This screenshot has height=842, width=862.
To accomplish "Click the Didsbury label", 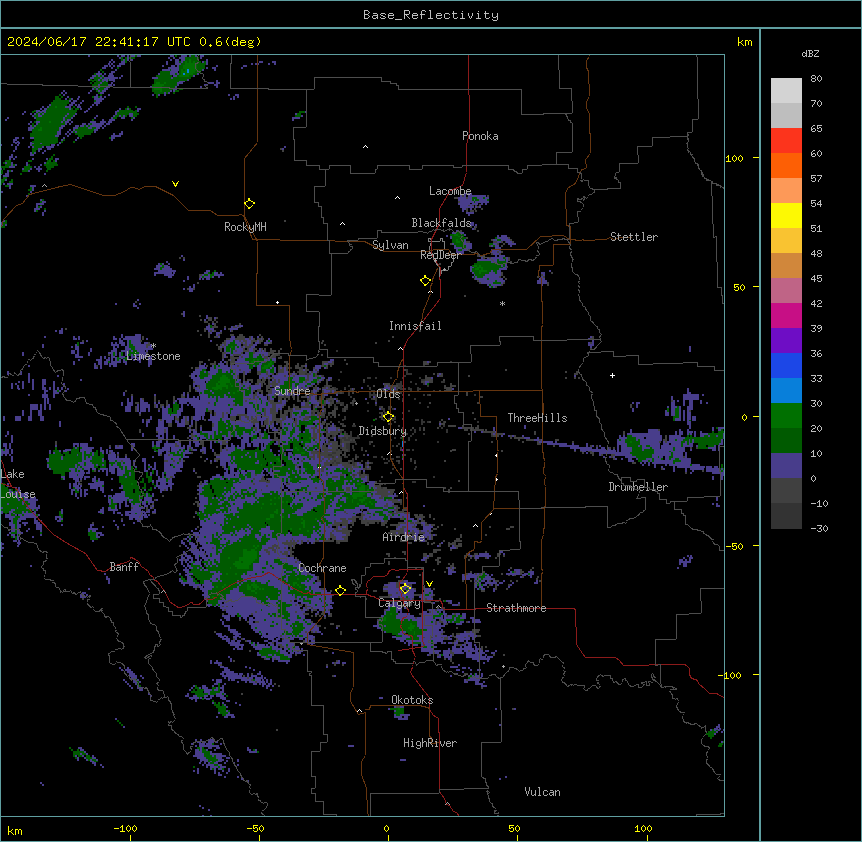I will point(383,431).
